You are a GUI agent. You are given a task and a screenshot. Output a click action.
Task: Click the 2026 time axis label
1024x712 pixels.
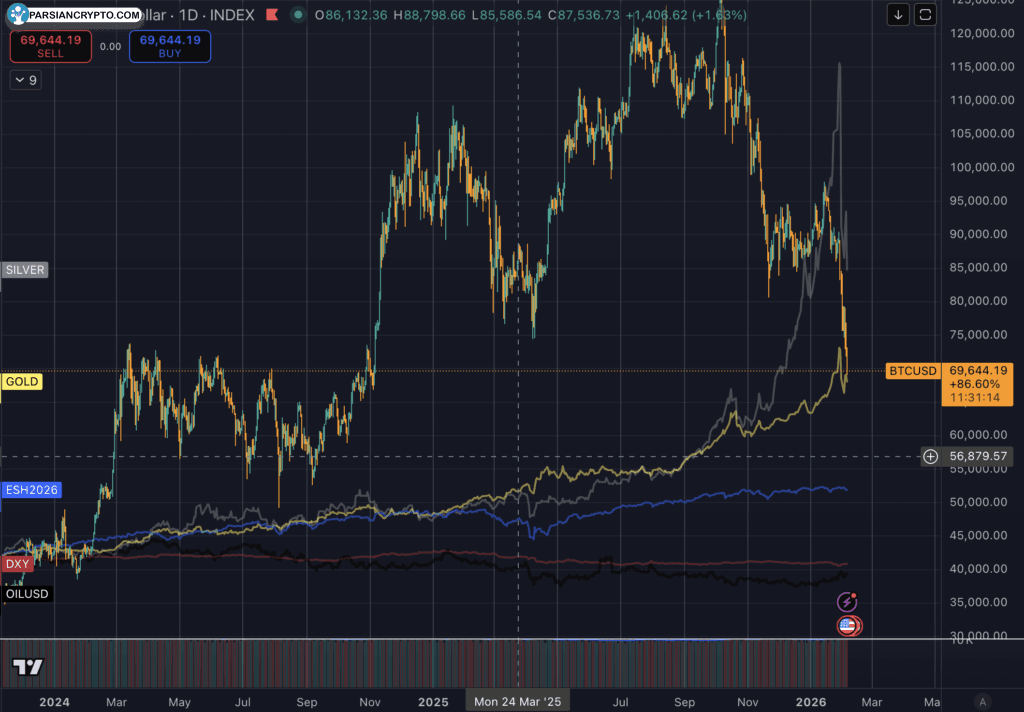[x=811, y=702]
